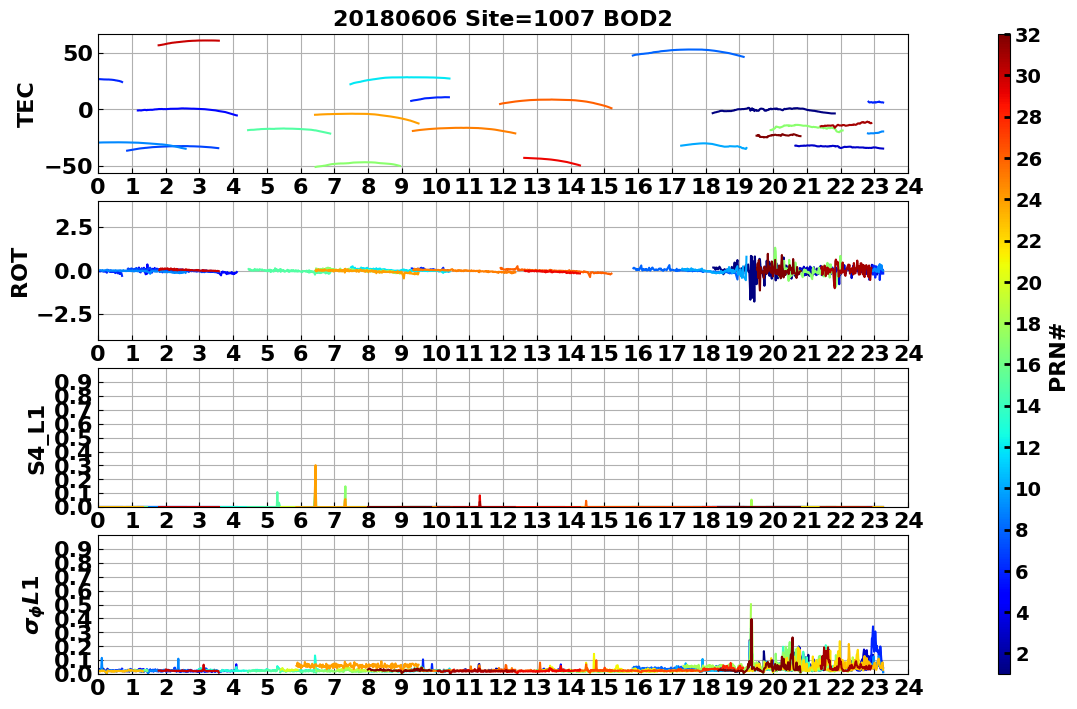Click the 50 tick on the TEC y-axis

click(78, 54)
